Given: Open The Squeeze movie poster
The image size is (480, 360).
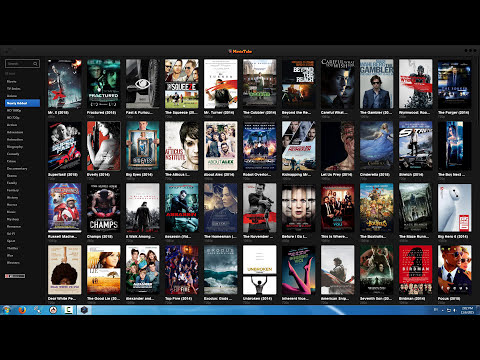Looking at the screenshot, I should 182,84.
